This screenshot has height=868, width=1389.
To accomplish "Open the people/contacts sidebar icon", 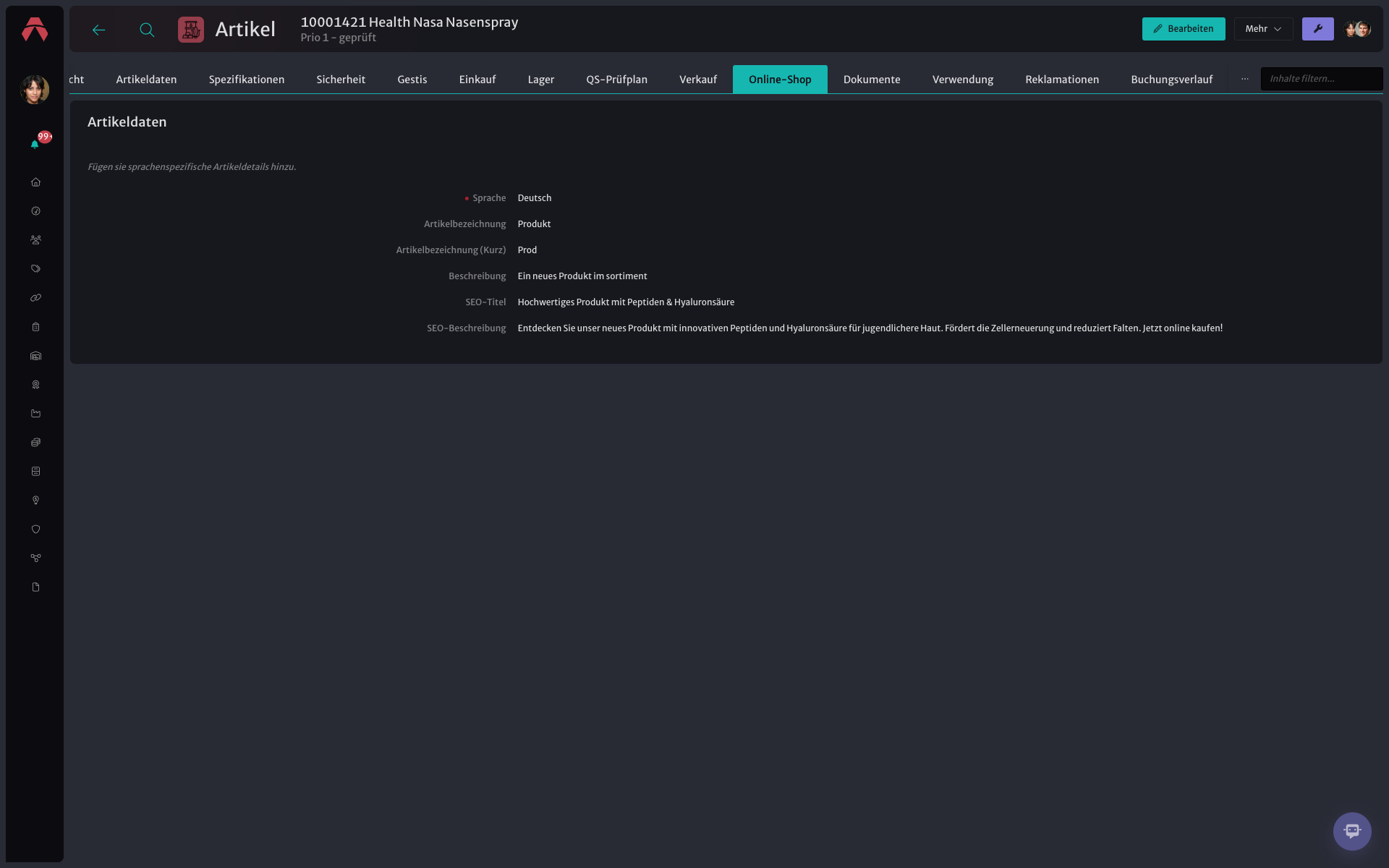I will pos(35,240).
